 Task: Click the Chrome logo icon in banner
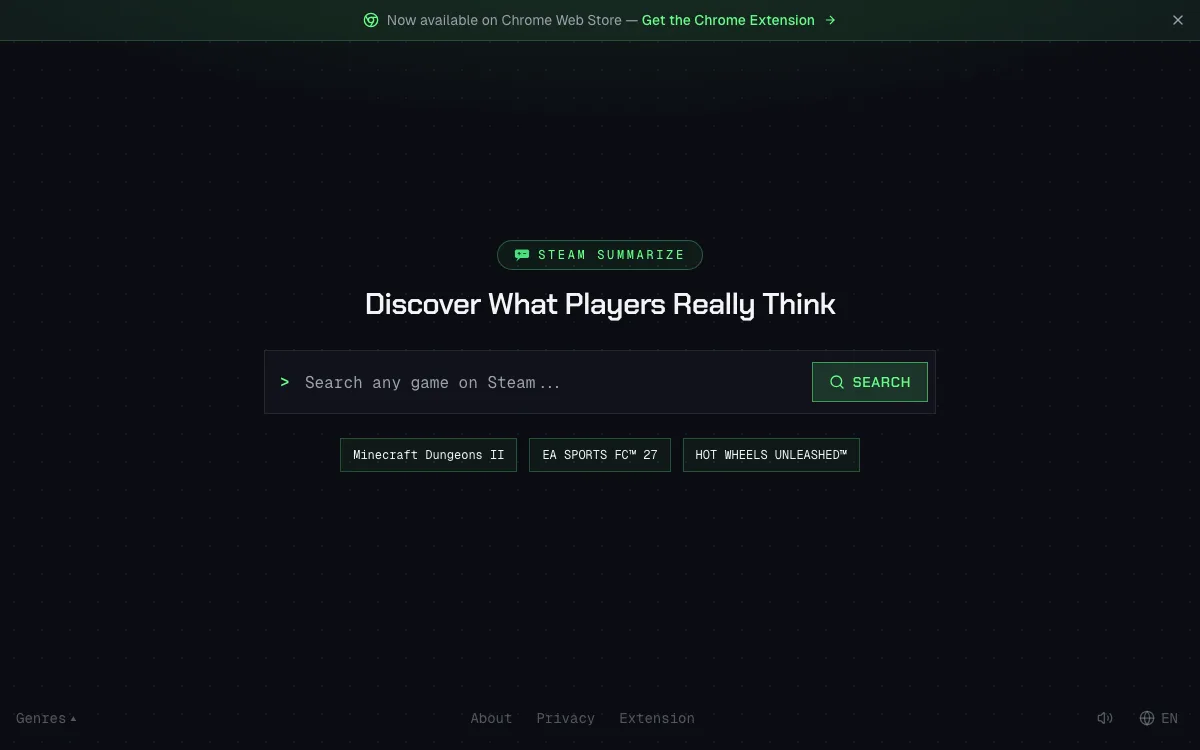tap(371, 20)
